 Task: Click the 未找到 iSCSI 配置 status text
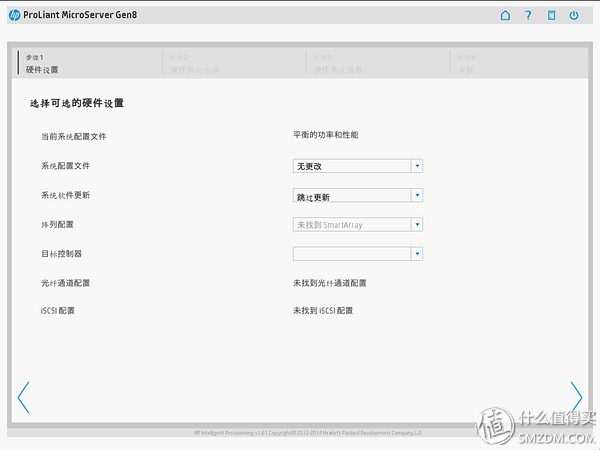pos(323,310)
